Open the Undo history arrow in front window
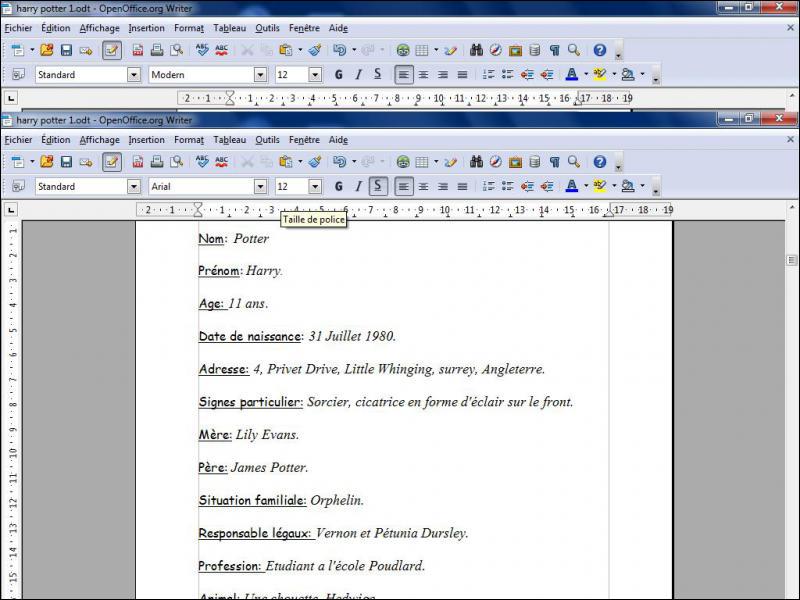The height and width of the screenshot is (600, 800). coord(354,162)
